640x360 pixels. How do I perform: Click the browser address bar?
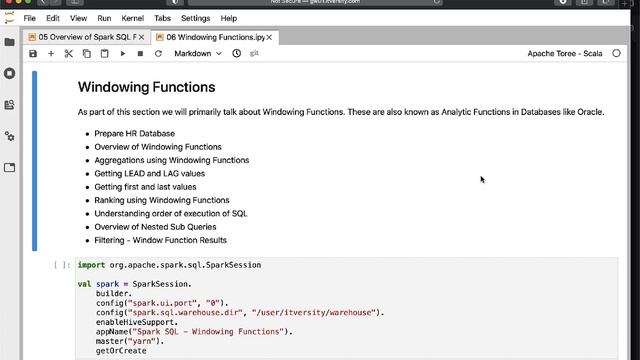pyautogui.click(x=315, y=2)
